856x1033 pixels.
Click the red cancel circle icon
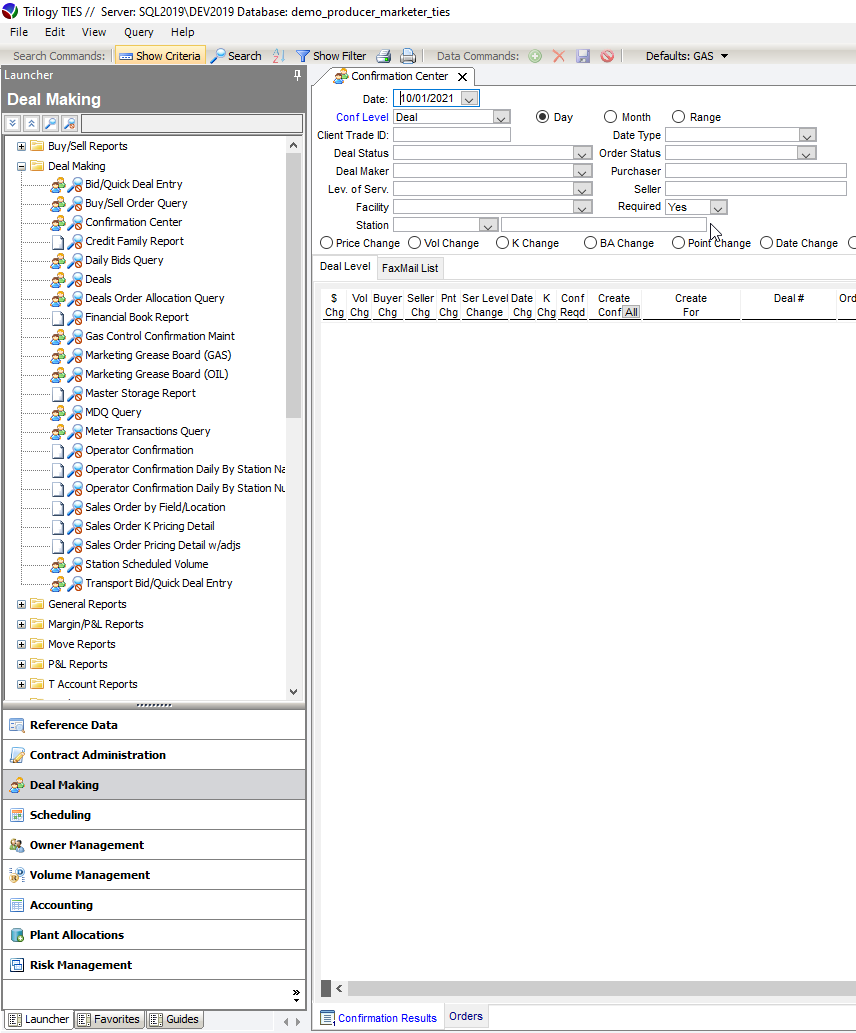pyautogui.click(x=607, y=56)
